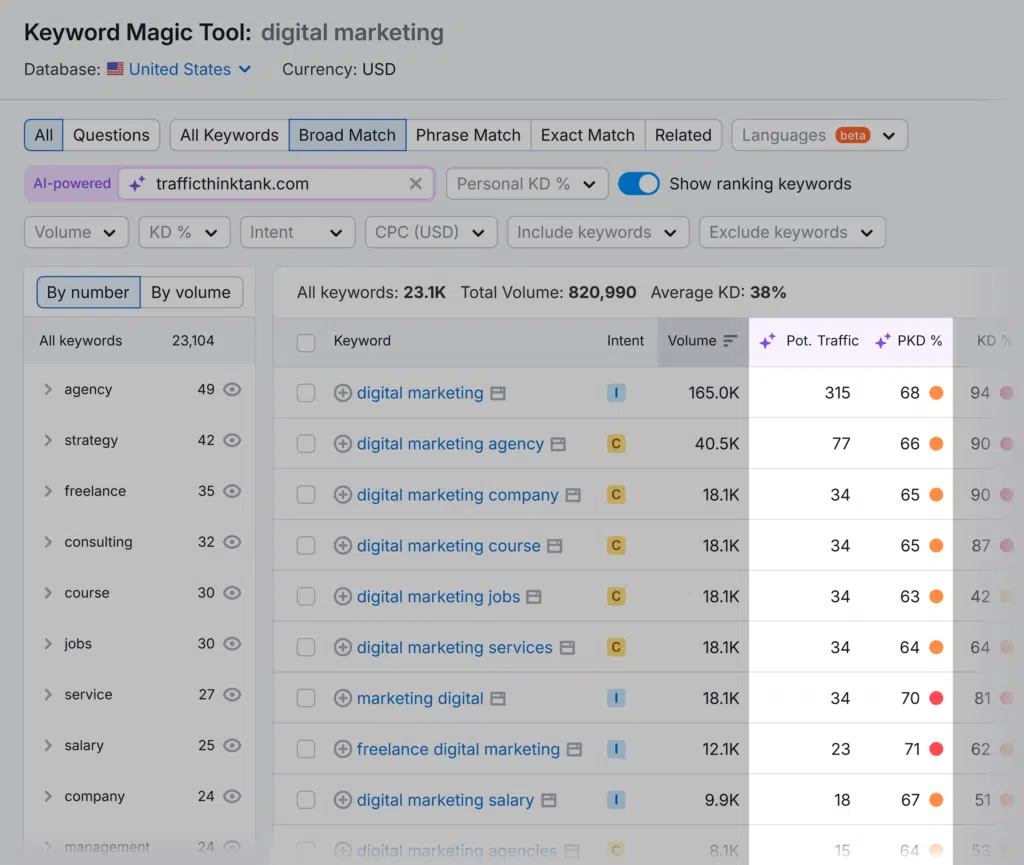Clear the trafficthinktank.com filter using the X icon
The width and height of the screenshot is (1024, 865).
(x=415, y=183)
